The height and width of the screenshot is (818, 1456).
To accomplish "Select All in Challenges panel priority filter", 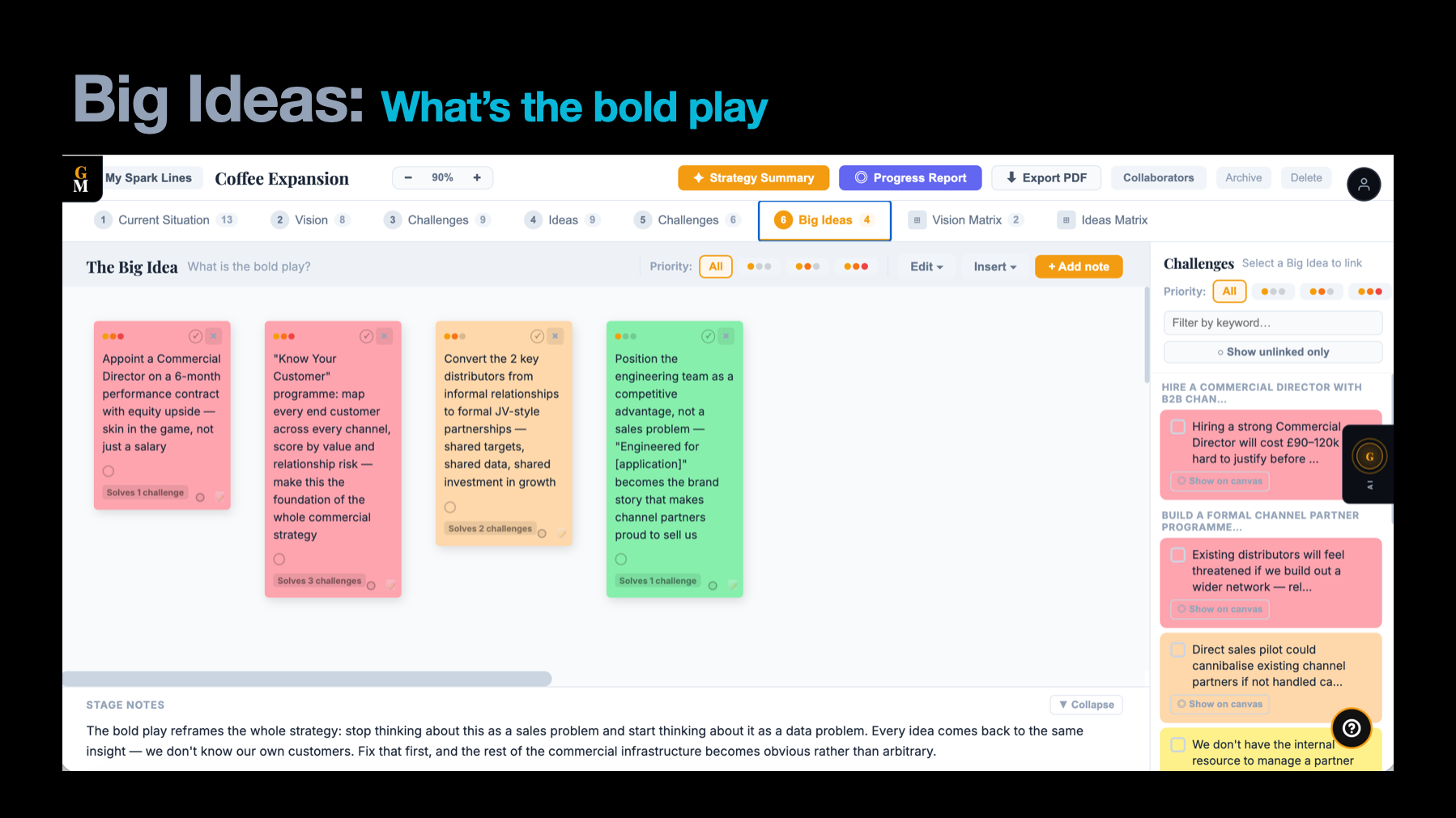I will pyautogui.click(x=1229, y=292).
